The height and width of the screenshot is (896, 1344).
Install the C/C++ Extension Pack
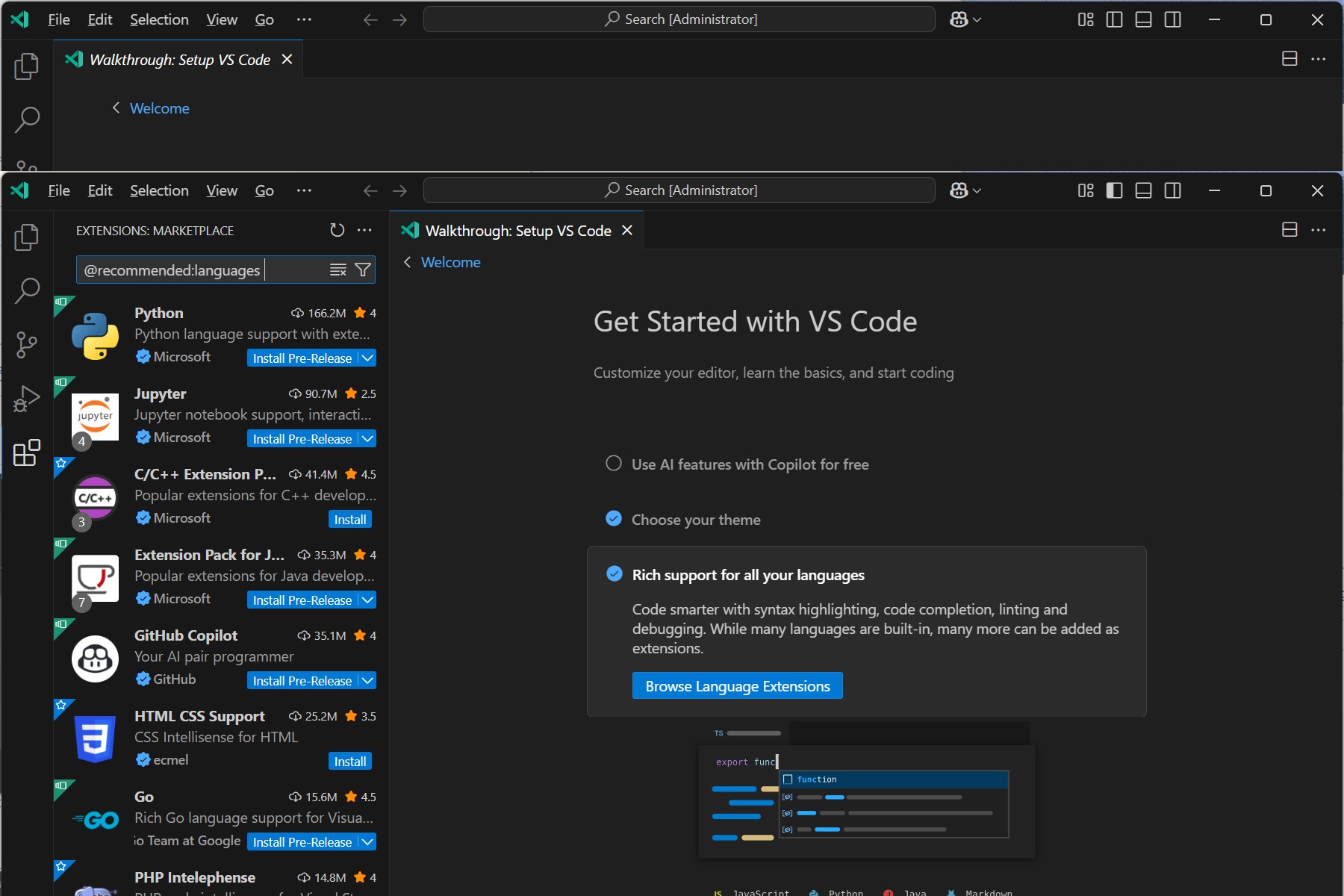click(x=349, y=520)
